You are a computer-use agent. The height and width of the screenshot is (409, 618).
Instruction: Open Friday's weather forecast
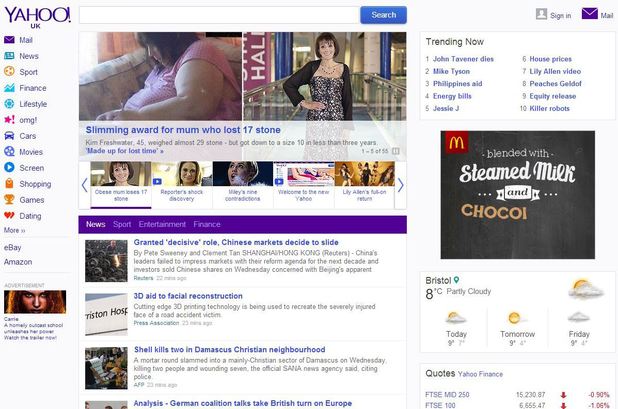point(579,328)
